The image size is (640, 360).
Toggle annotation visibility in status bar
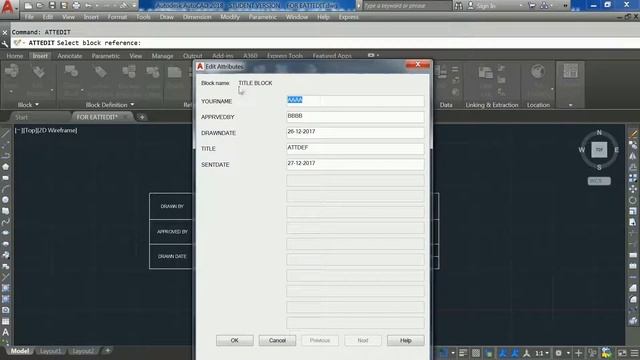502,353
